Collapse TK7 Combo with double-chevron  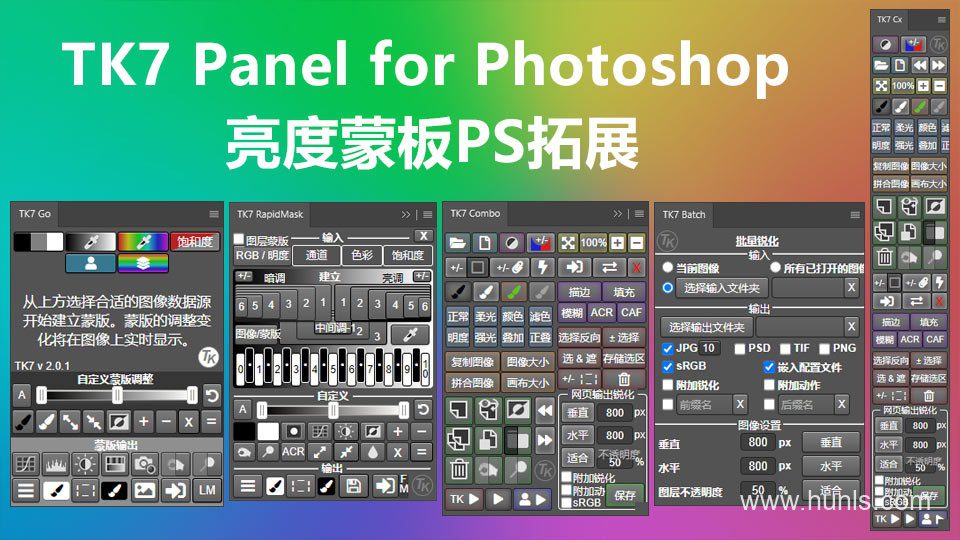[x=617, y=214]
